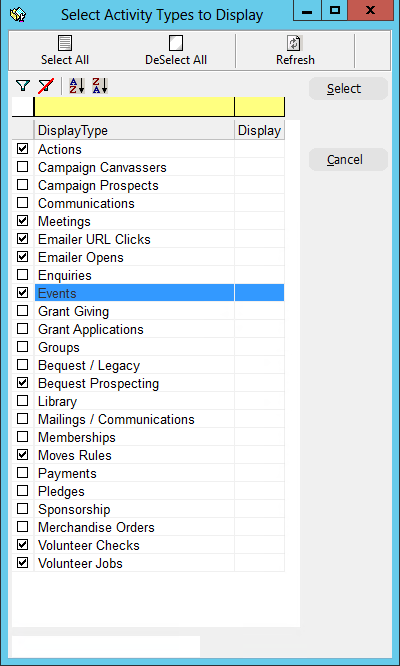Clear filter with the crossed-out funnel icon
The image size is (400, 666).
[x=45, y=86]
